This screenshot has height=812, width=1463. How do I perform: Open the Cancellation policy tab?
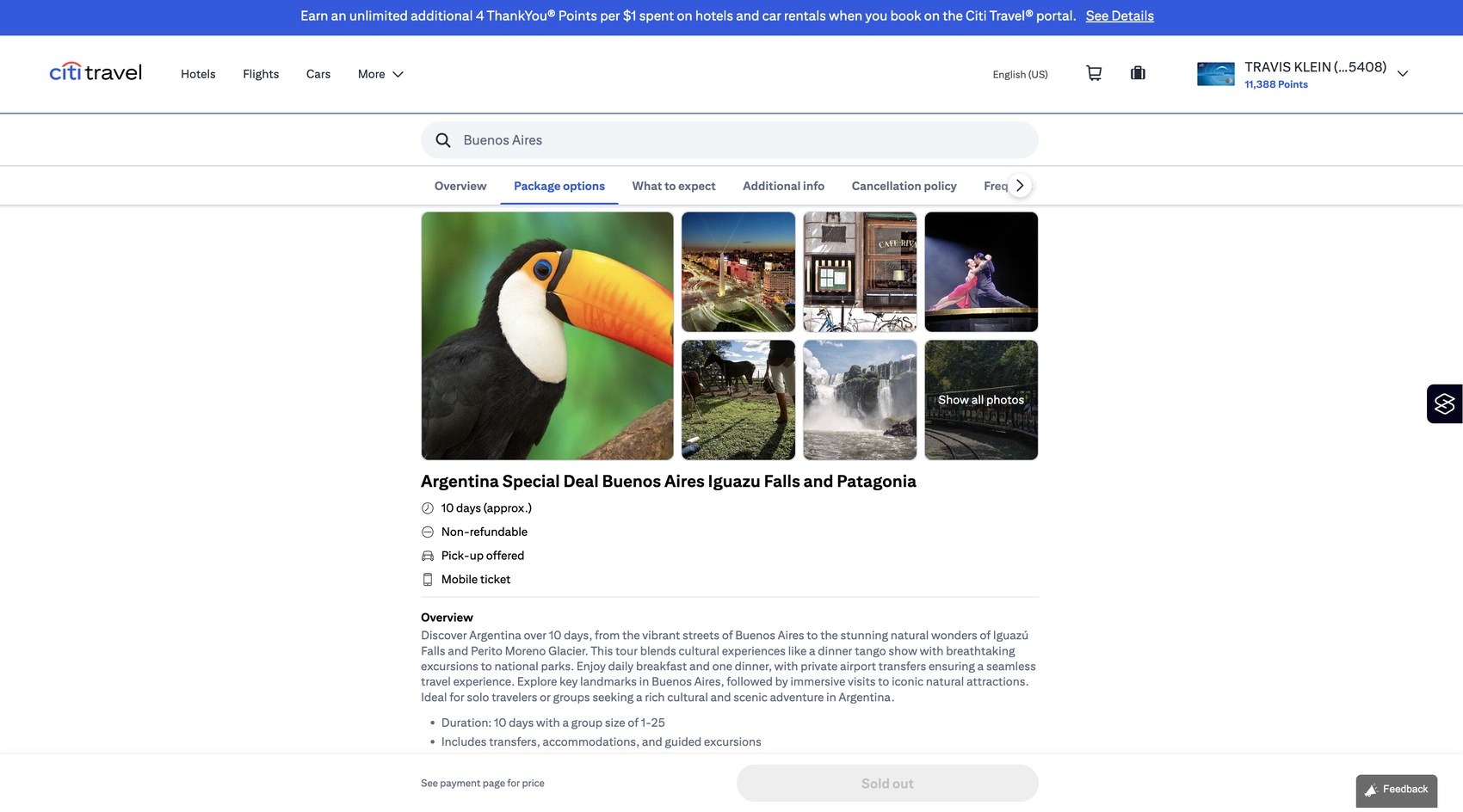[x=904, y=186]
